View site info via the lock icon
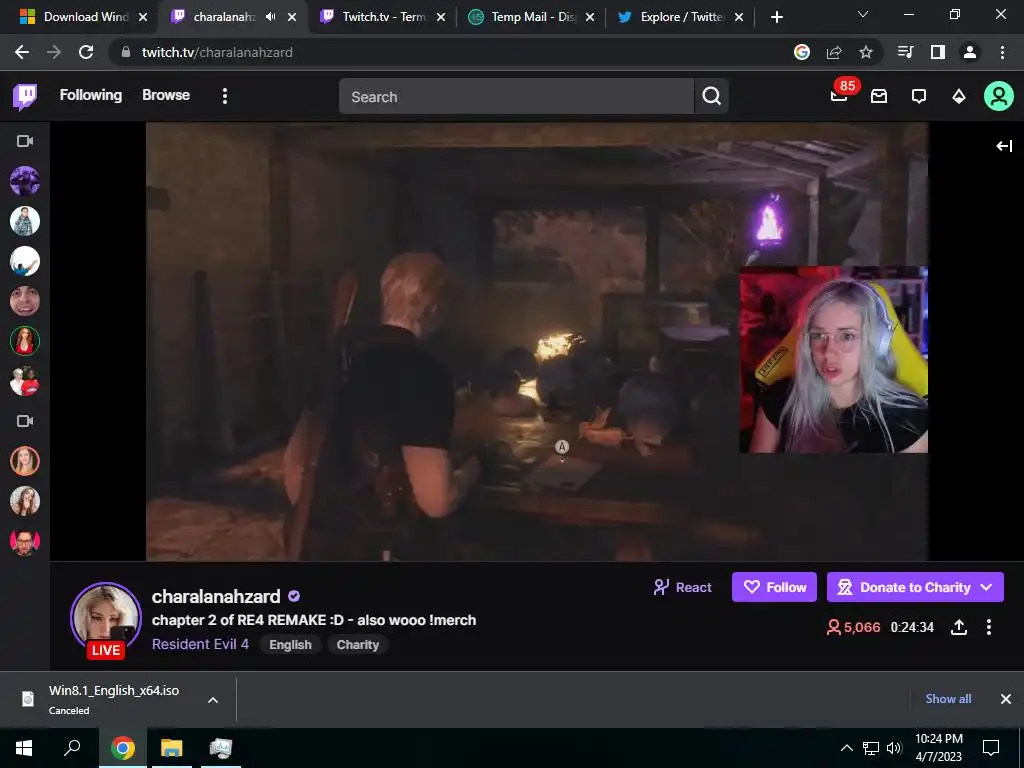The width and height of the screenshot is (1024, 768). pyautogui.click(x=125, y=52)
